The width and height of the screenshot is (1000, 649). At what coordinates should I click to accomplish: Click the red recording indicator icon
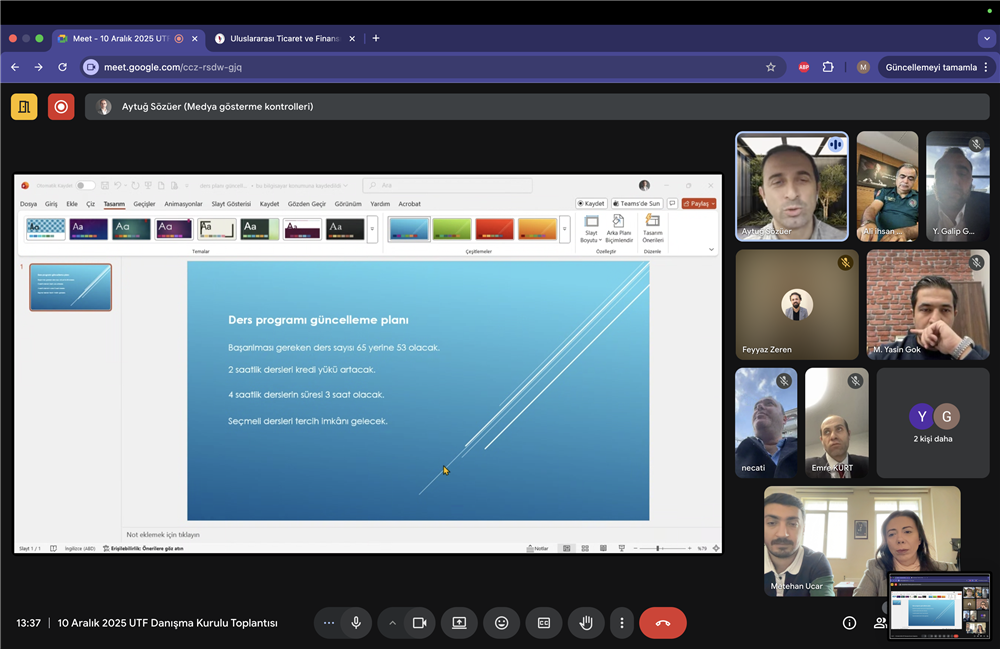61,107
